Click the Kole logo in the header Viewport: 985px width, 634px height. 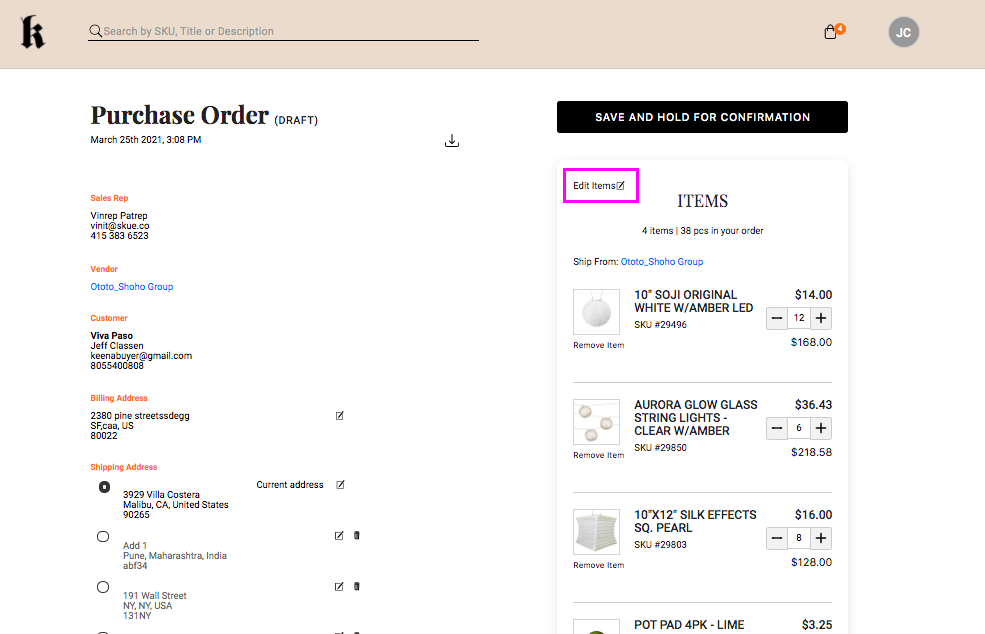click(x=32, y=31)
